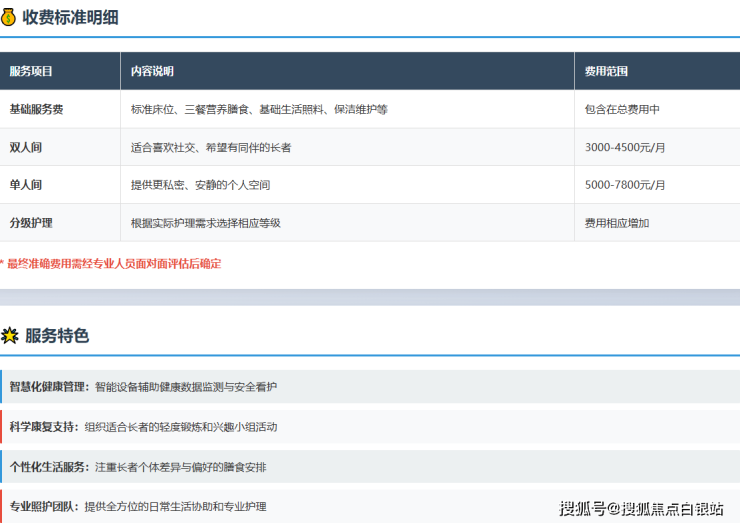Select the 分级护理 row label
The image size is (740, 525).
[31, 223]
